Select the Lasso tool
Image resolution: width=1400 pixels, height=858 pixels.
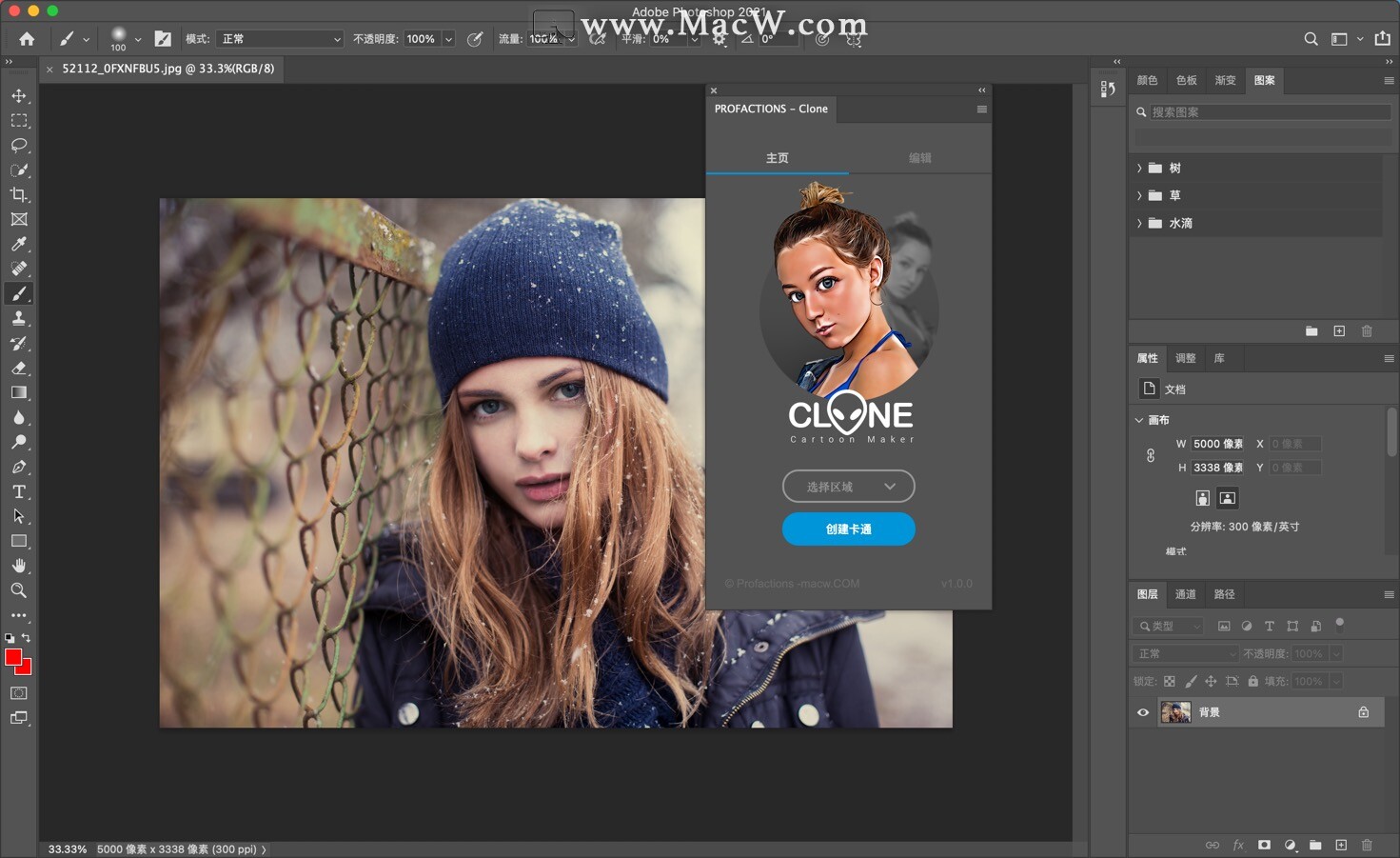tap(19, 146)
